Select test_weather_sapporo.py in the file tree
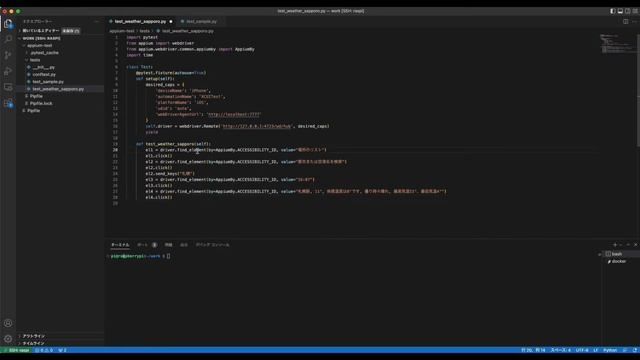Image resolution: width=640 pixels, height=360 pixels. (58, 89)
